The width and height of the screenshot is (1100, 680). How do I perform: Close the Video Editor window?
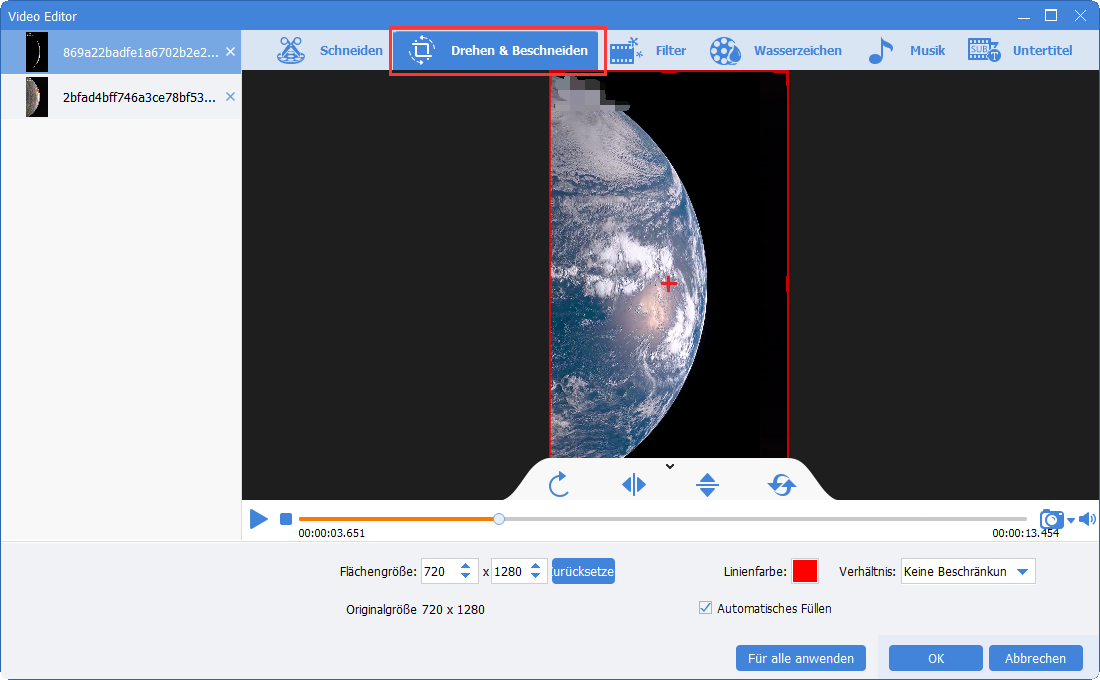coord(1080,15)
